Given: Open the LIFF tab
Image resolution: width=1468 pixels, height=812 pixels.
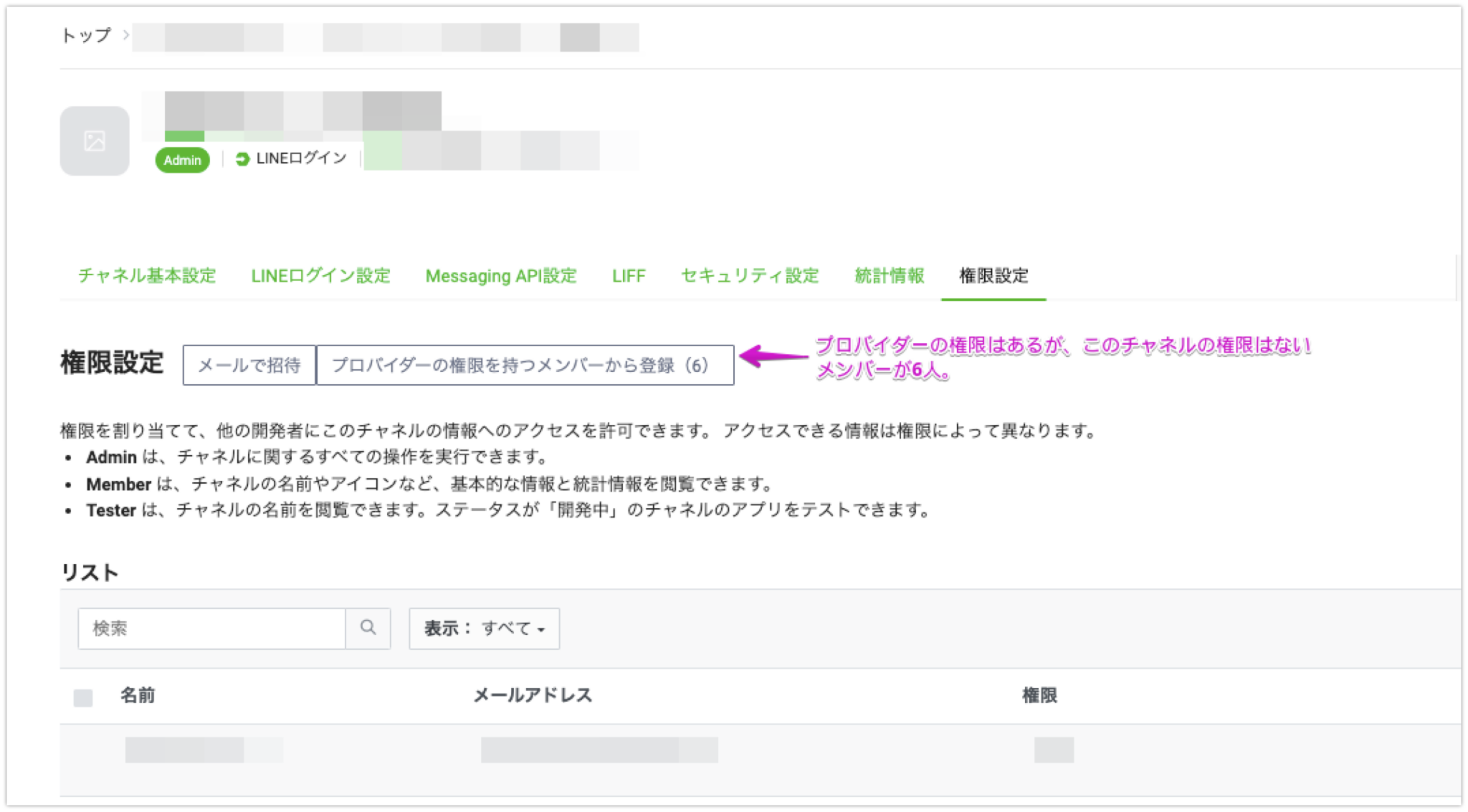Looking at the screenshot, I should (628, 277).
